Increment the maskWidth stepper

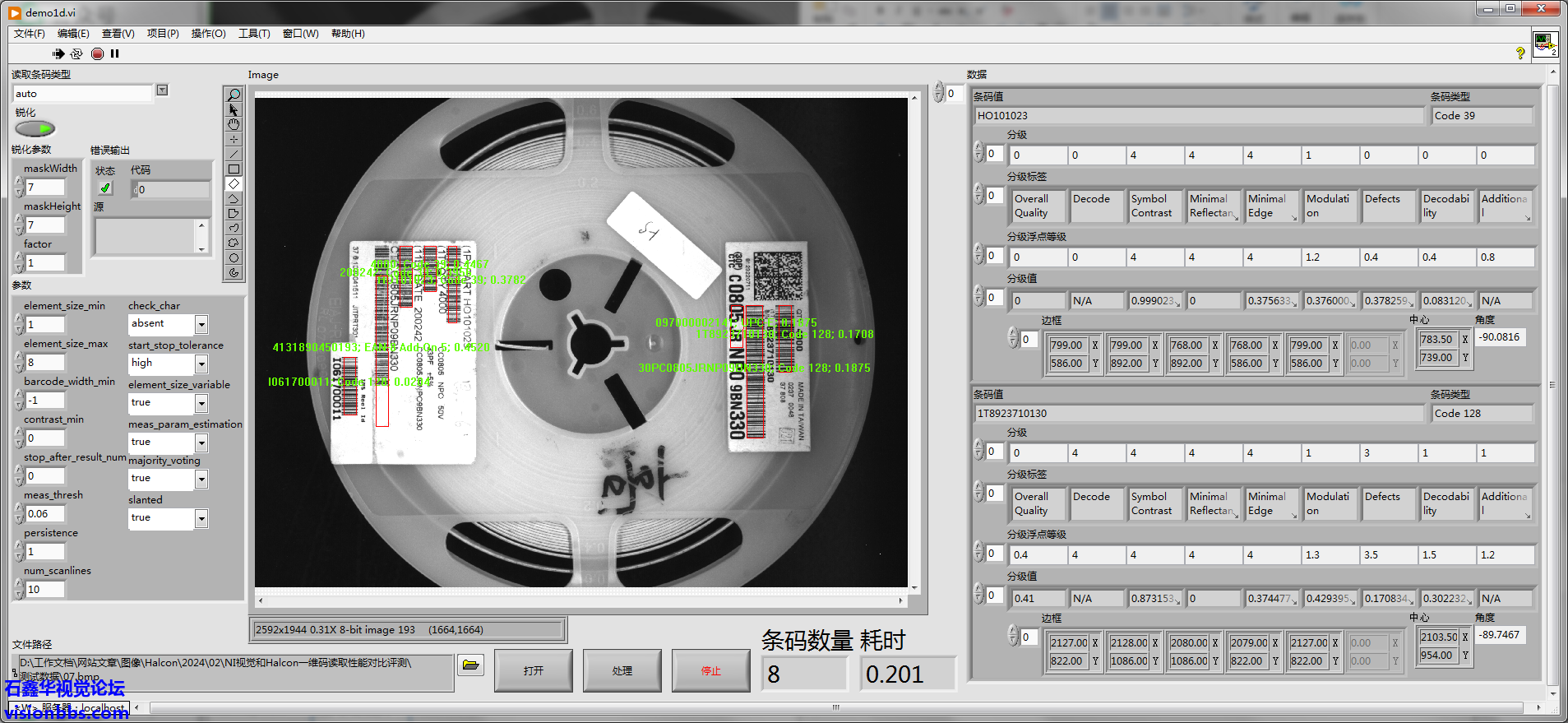pyautogui.click(x=18, y=183)
